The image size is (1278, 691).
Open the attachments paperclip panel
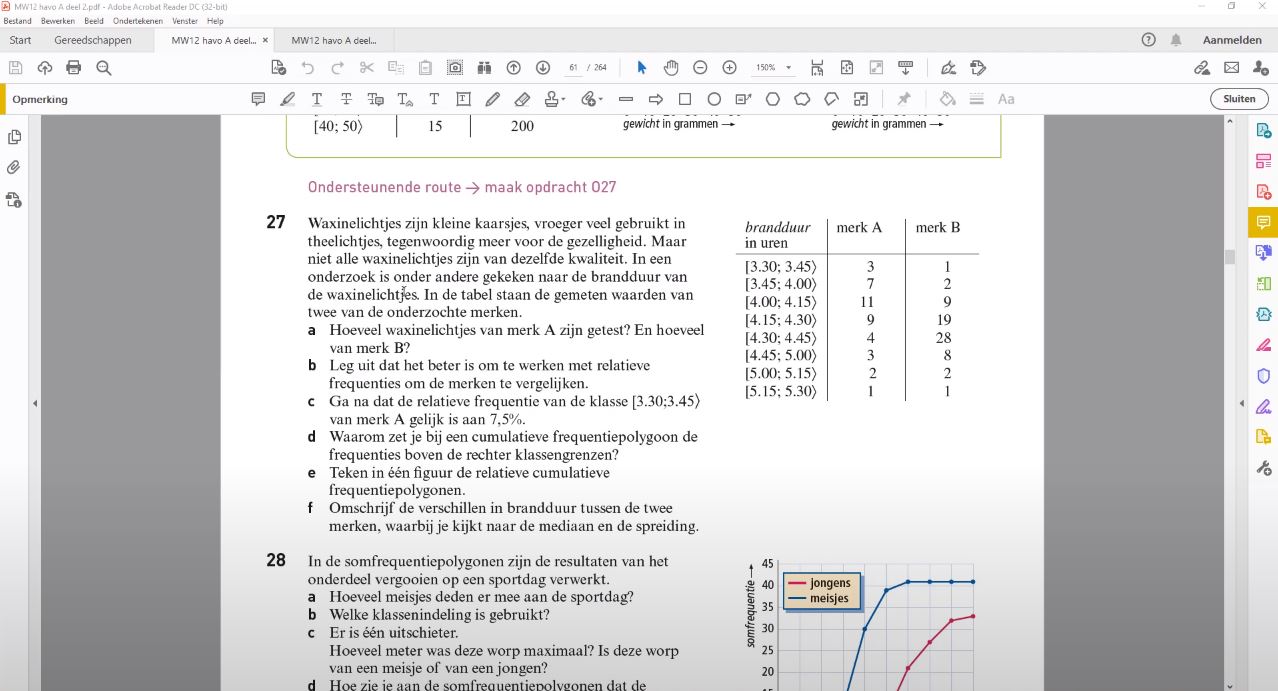click(x=14, y=167)
